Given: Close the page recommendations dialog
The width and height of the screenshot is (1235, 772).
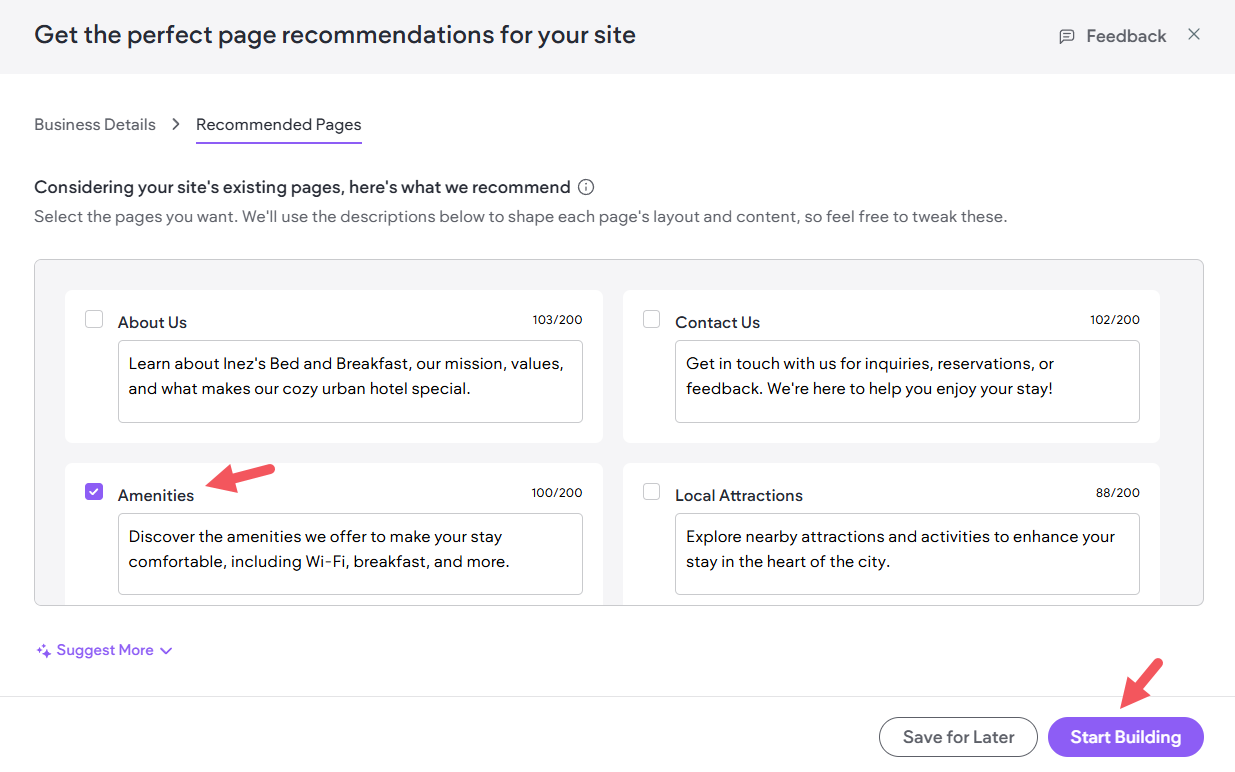Looking at the screenshot, I should [1194, 35].
